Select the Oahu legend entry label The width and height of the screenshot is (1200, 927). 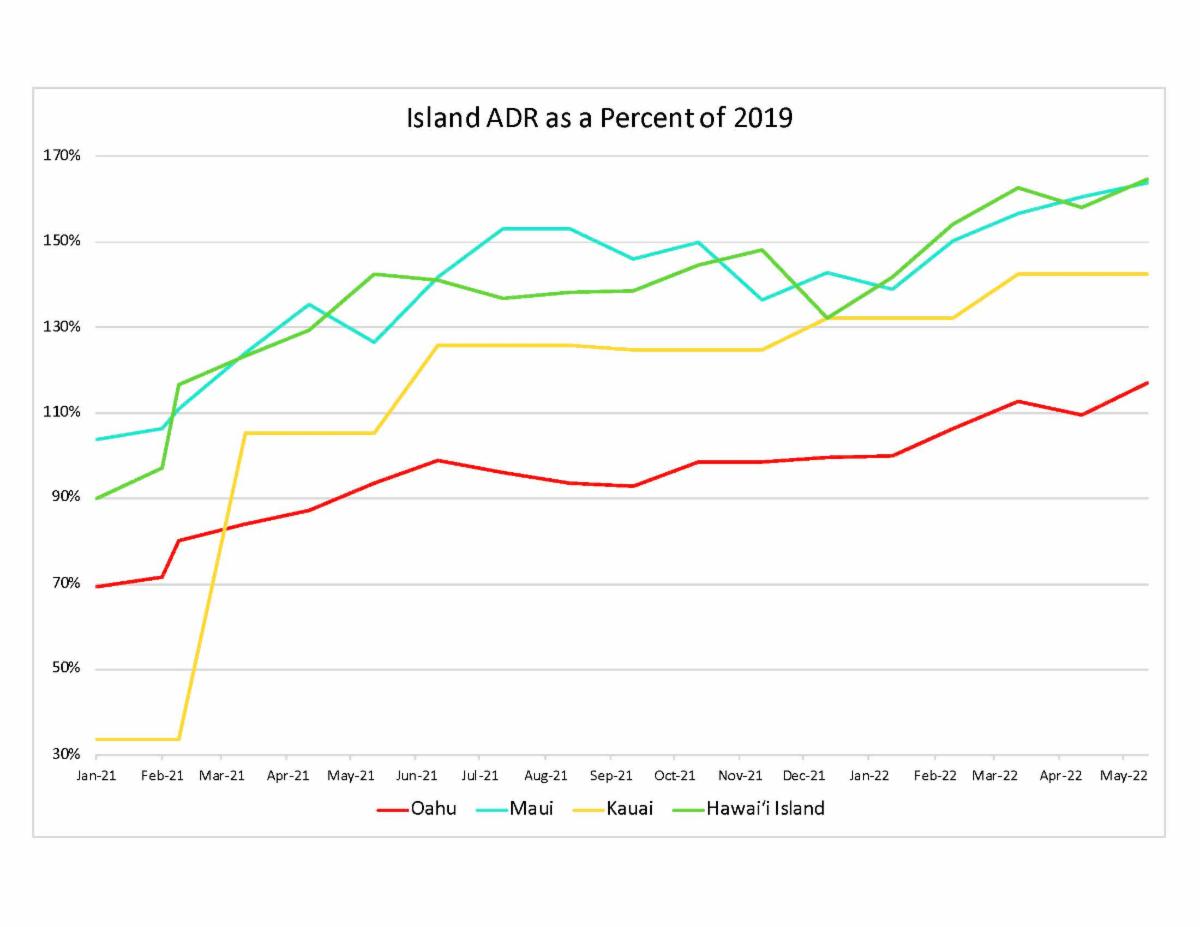(x=433, y=809)
